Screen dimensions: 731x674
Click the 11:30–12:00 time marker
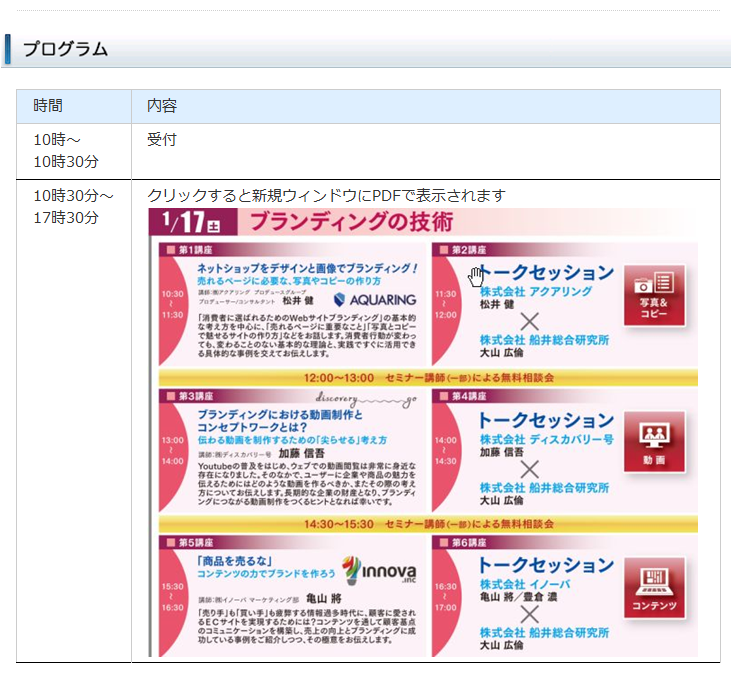click(446, 304)
